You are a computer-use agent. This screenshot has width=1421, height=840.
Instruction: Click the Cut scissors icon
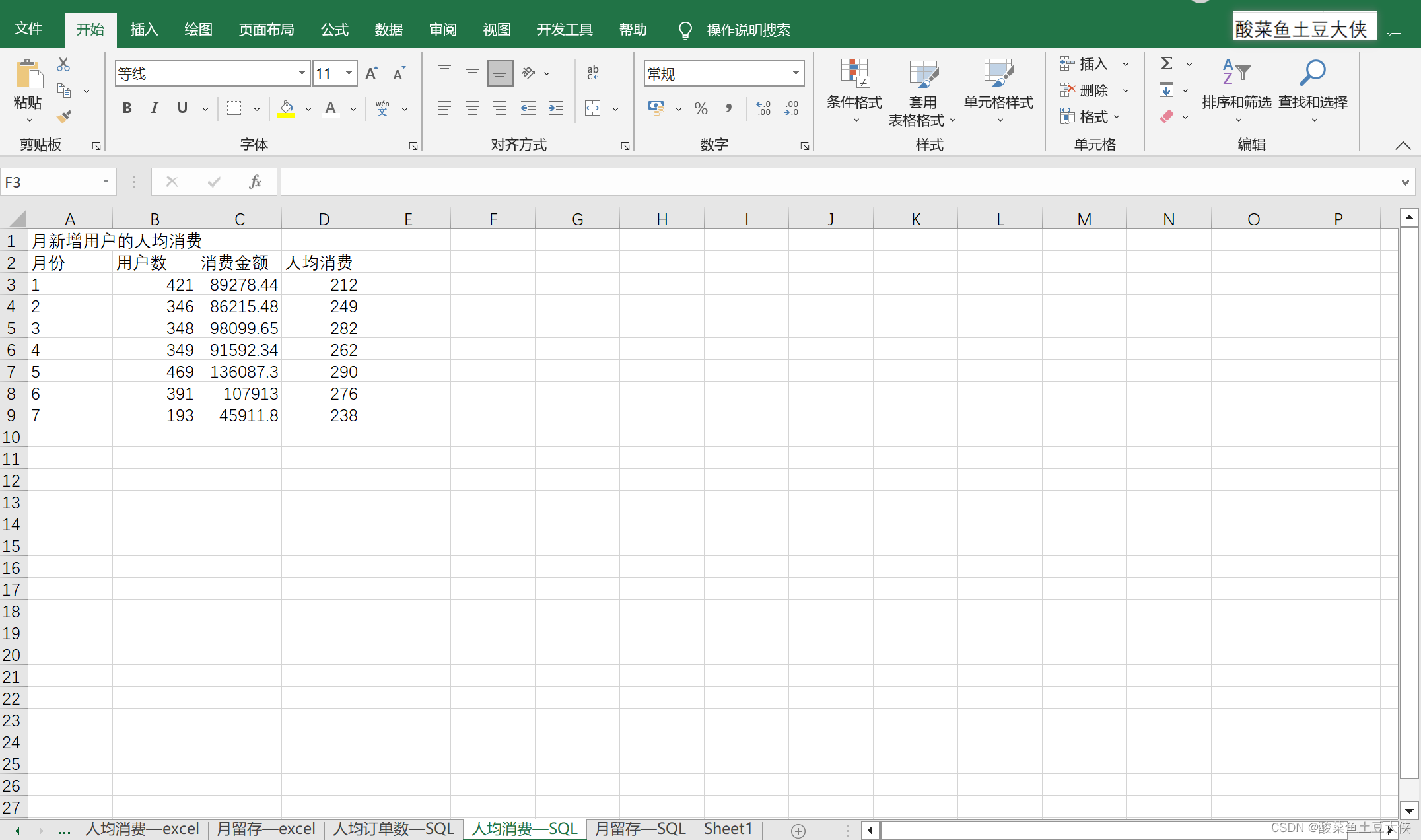tap(63, 65)
